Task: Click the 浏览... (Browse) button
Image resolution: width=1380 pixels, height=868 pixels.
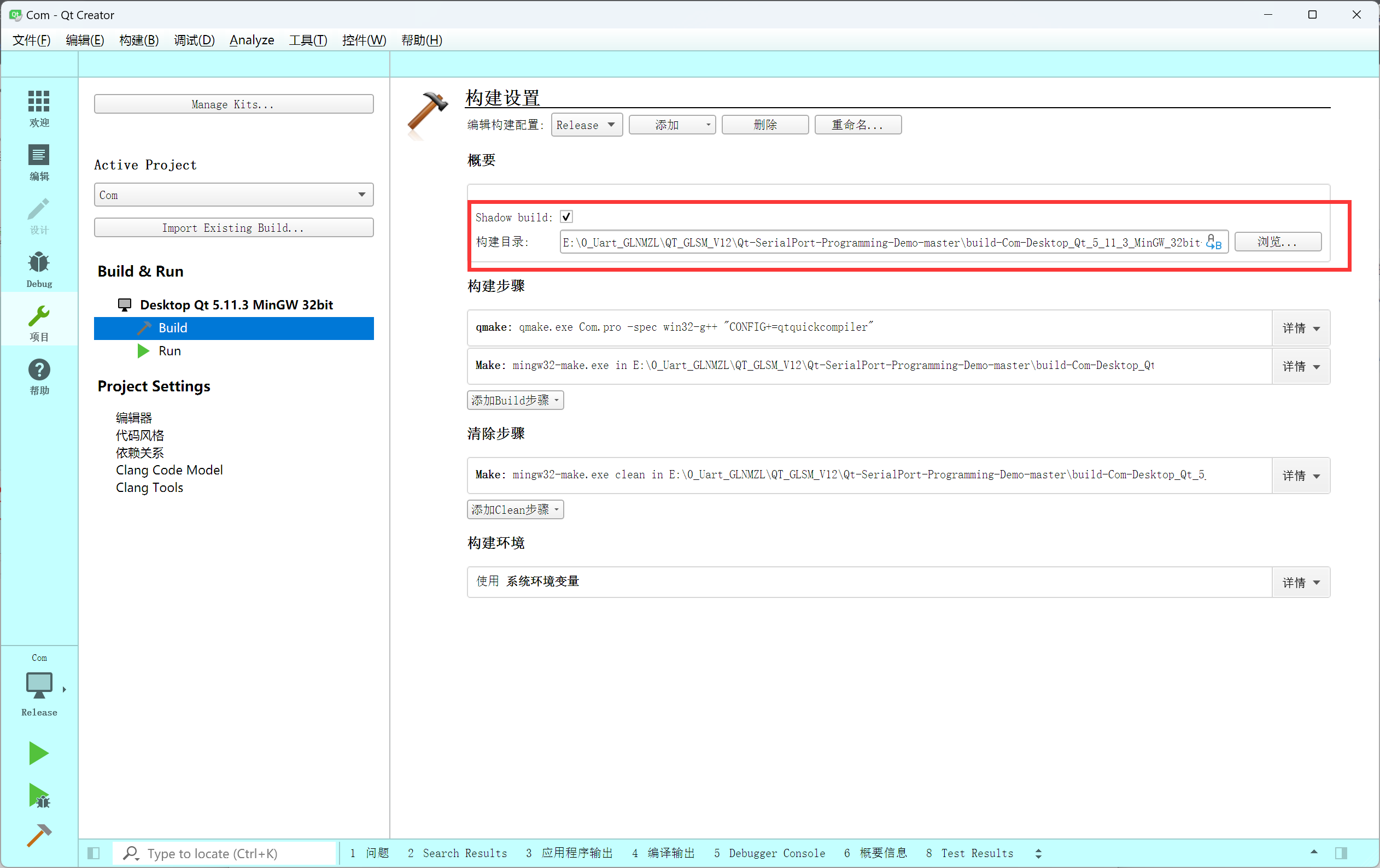Action: (1278, 242)
